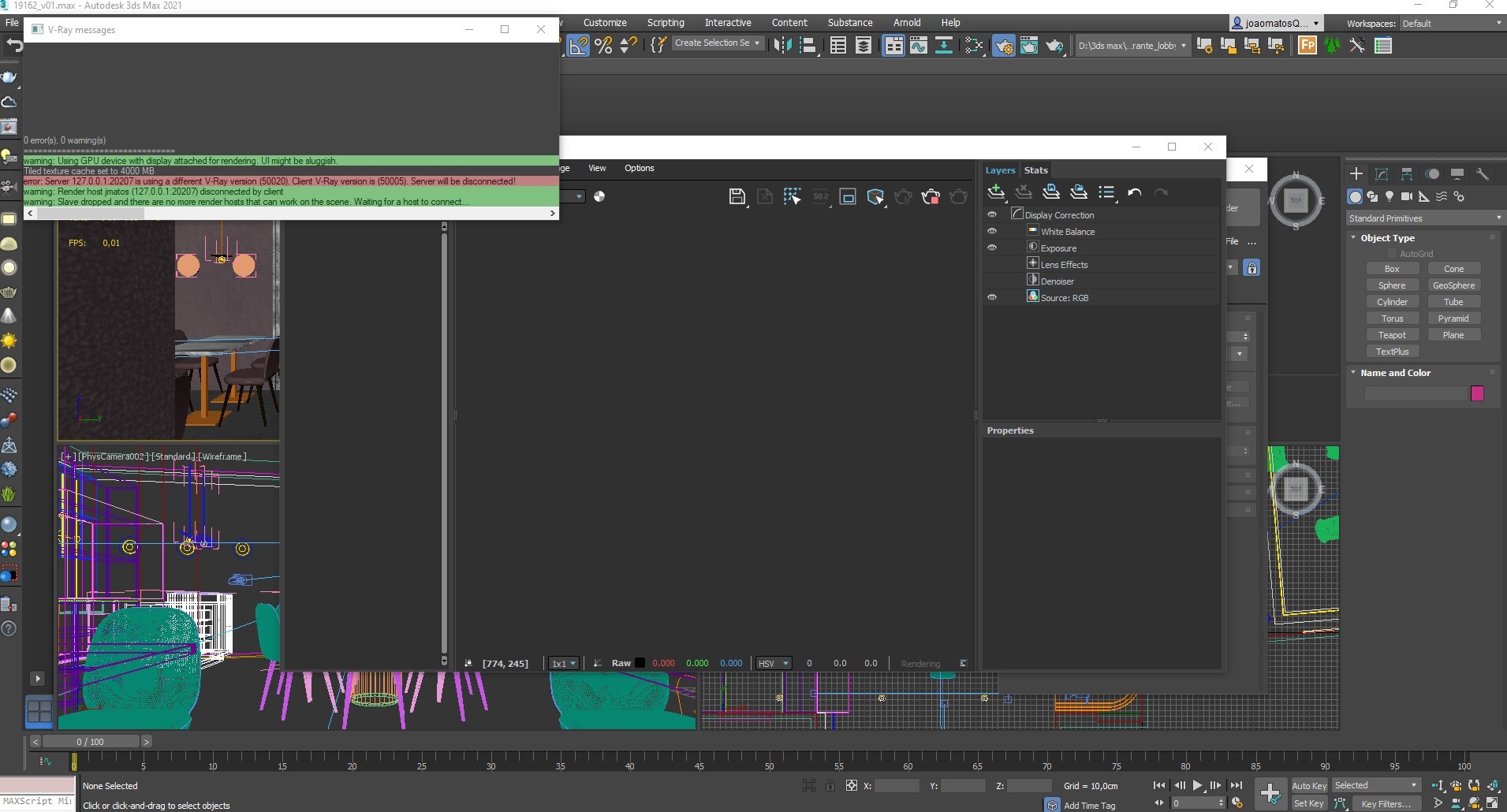The height and width of the screenshot is (812, 1507).
Task: Click the X coordinate input field
Action: pos(897,786)
